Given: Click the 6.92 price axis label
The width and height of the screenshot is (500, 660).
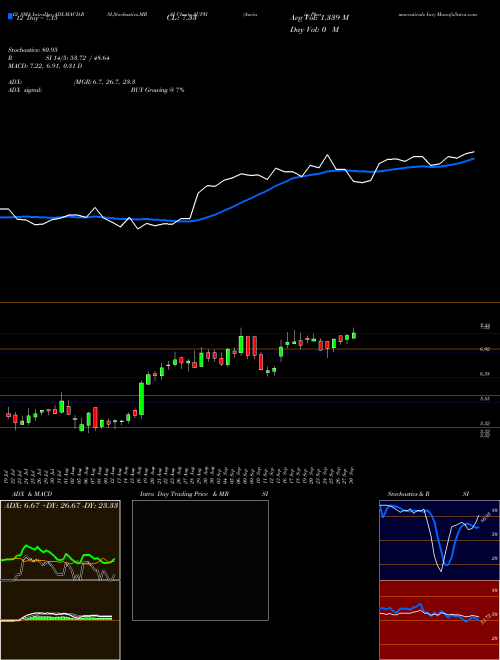Looking at the screenshot, I should coord(485,349).
